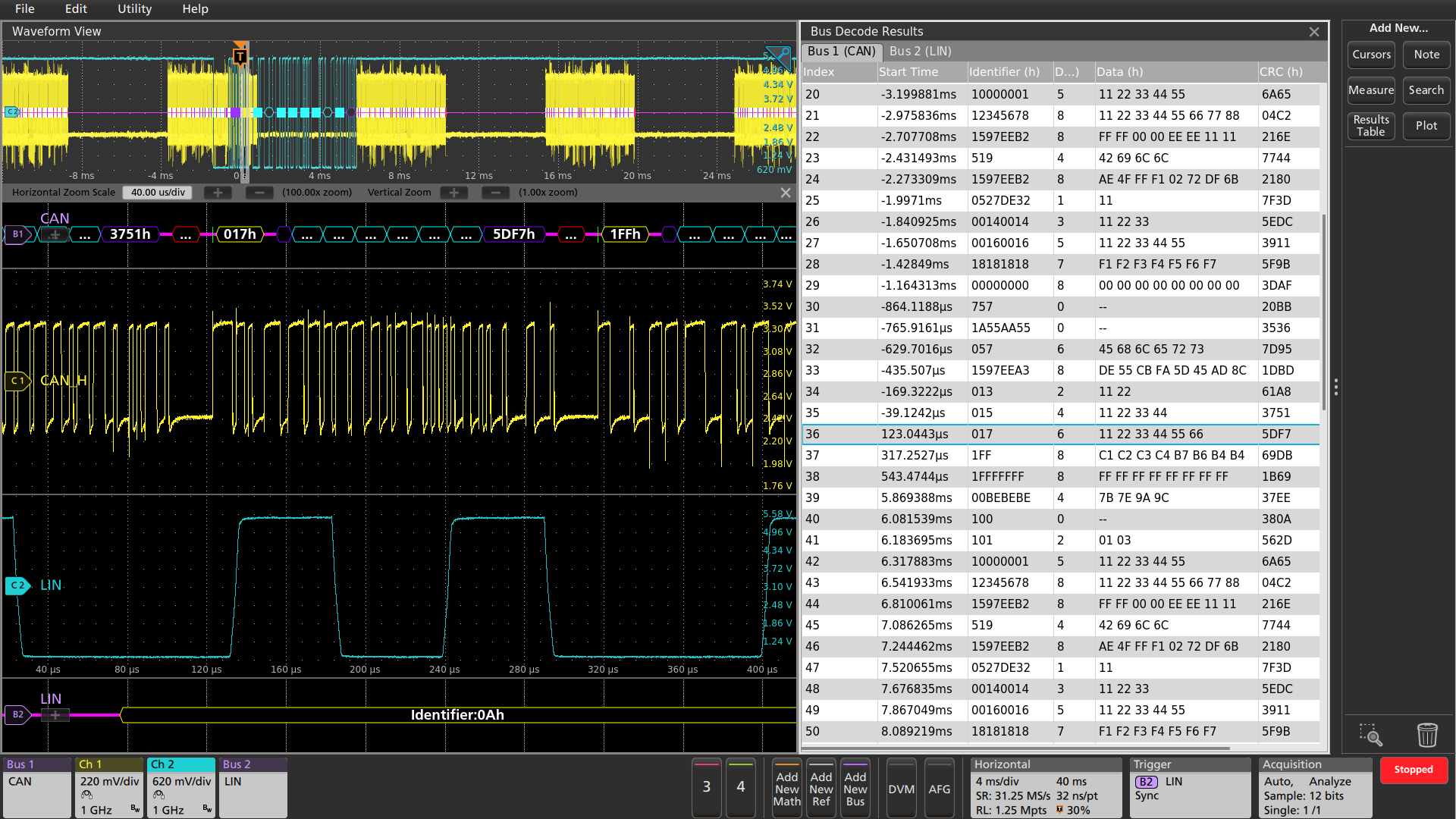The height and width of the screenshot is (819, 1456).
Task: Open the Utility menu
Action: coord(134,9)
